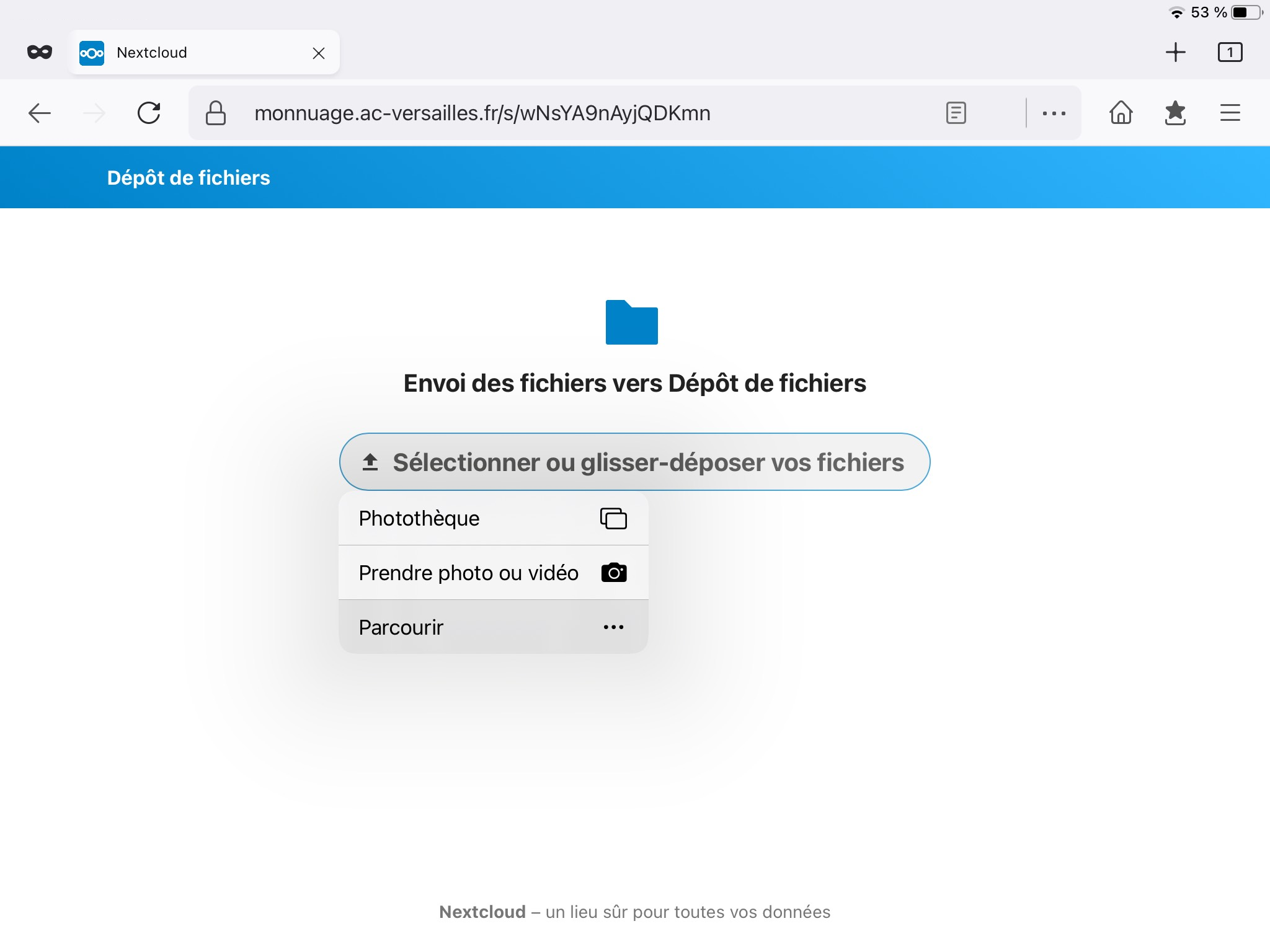
Task: Open a new tab with plus button
Action: (x=1175, y=53)
